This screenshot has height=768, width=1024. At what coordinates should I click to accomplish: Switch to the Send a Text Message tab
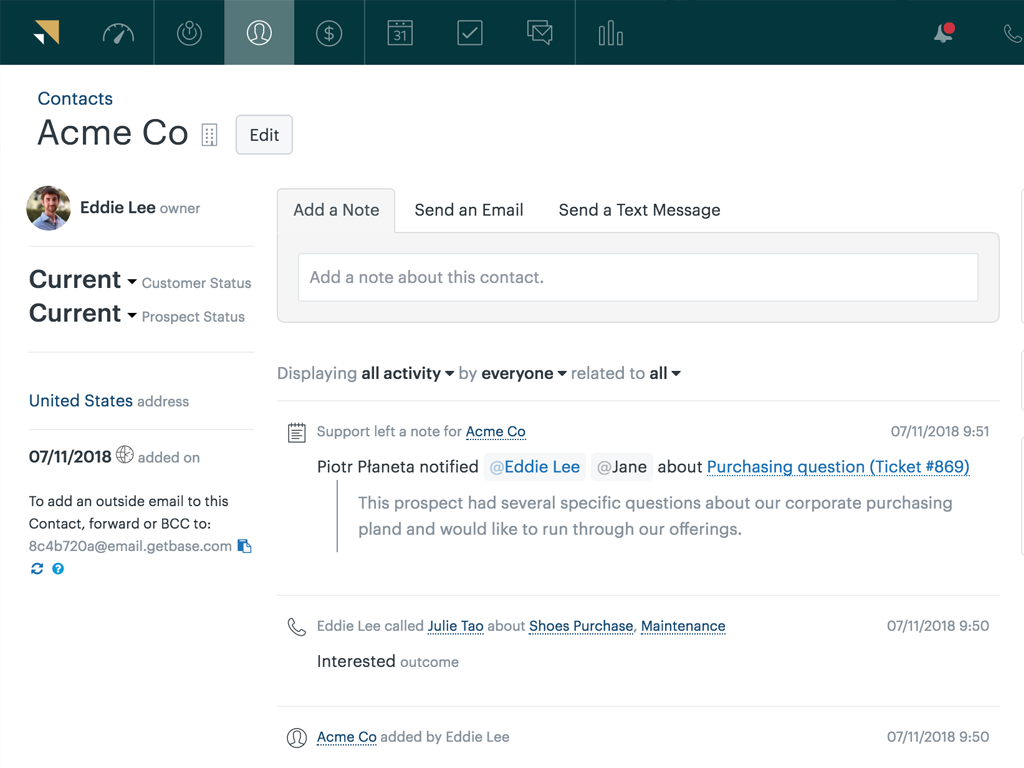[639, 210]
